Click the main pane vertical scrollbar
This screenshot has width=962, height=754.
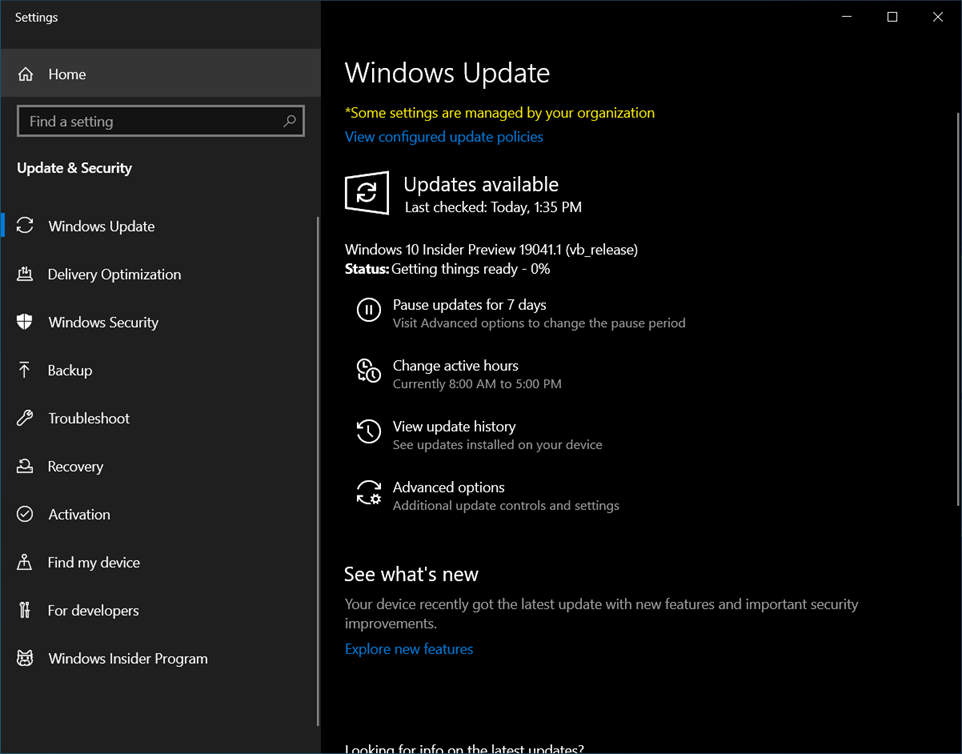click(x=958, y=309)
